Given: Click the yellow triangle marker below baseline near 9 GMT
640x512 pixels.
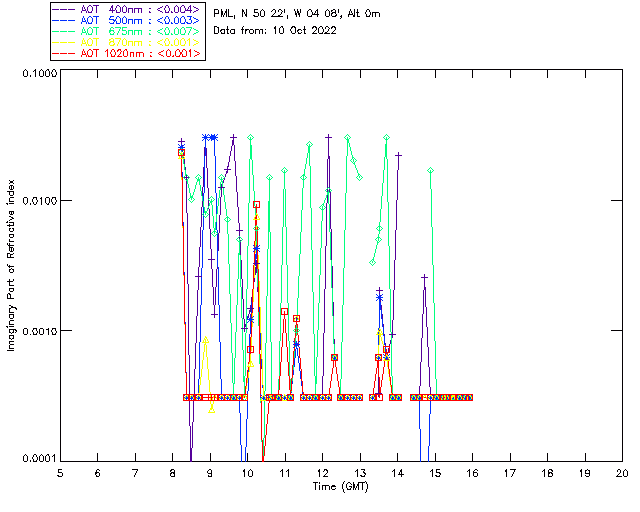Looking at the screenshot, I should coord(211,410).
